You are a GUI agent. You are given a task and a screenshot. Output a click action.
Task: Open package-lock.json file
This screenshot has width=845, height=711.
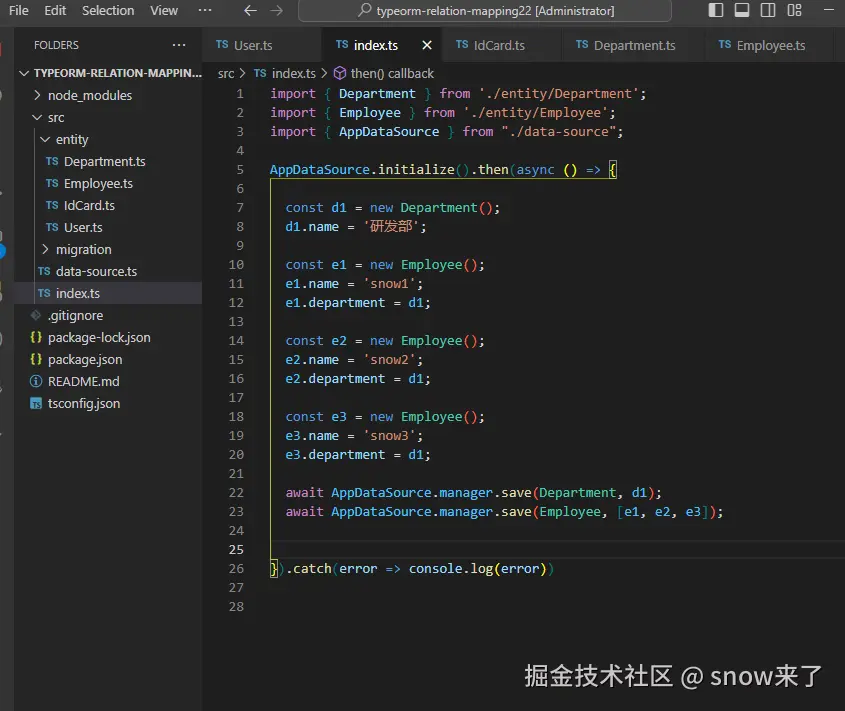point(108,337)
